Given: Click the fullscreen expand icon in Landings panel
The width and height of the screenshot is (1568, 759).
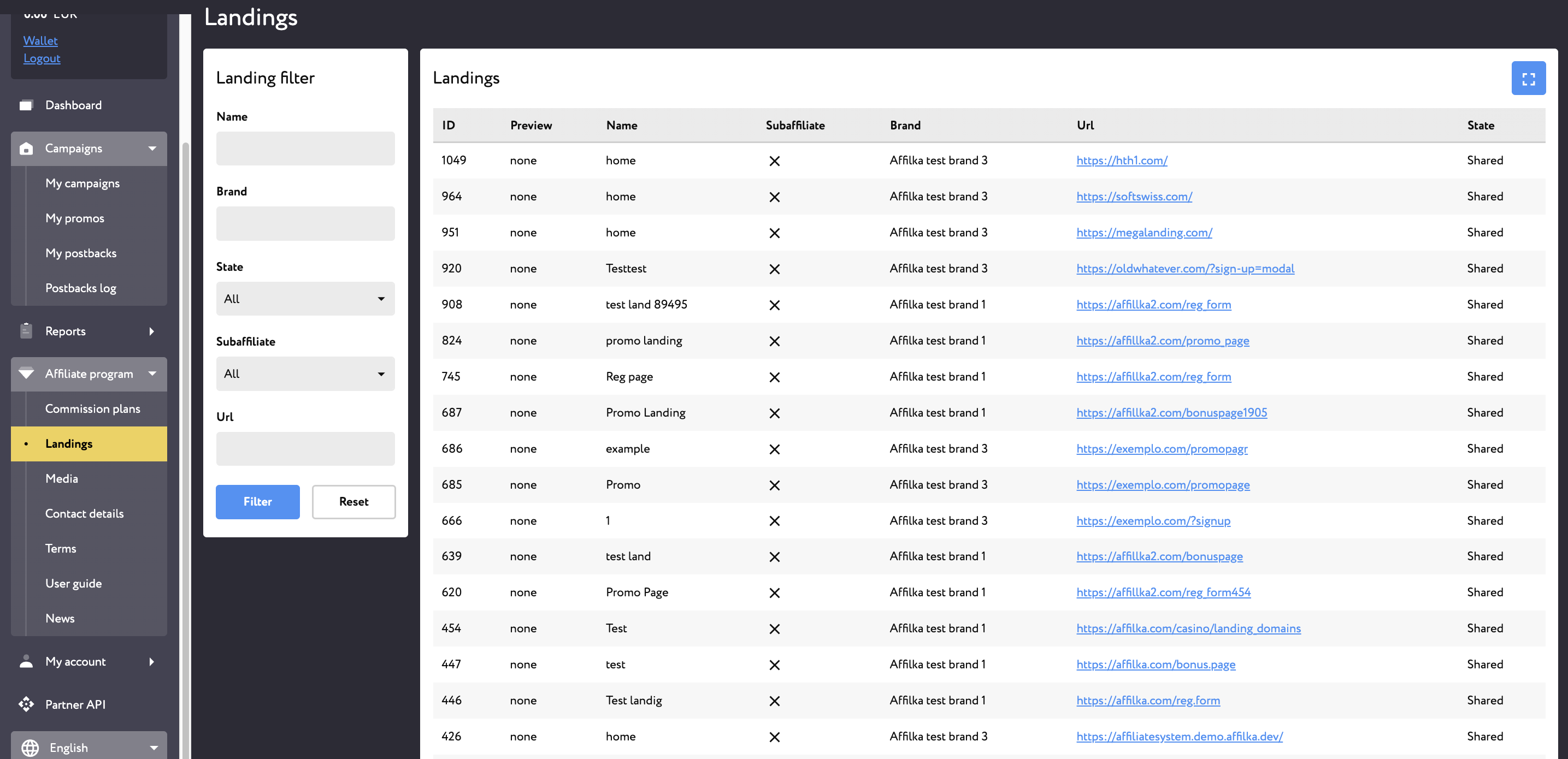Looking at the screenshot, I should (1528, 78).
